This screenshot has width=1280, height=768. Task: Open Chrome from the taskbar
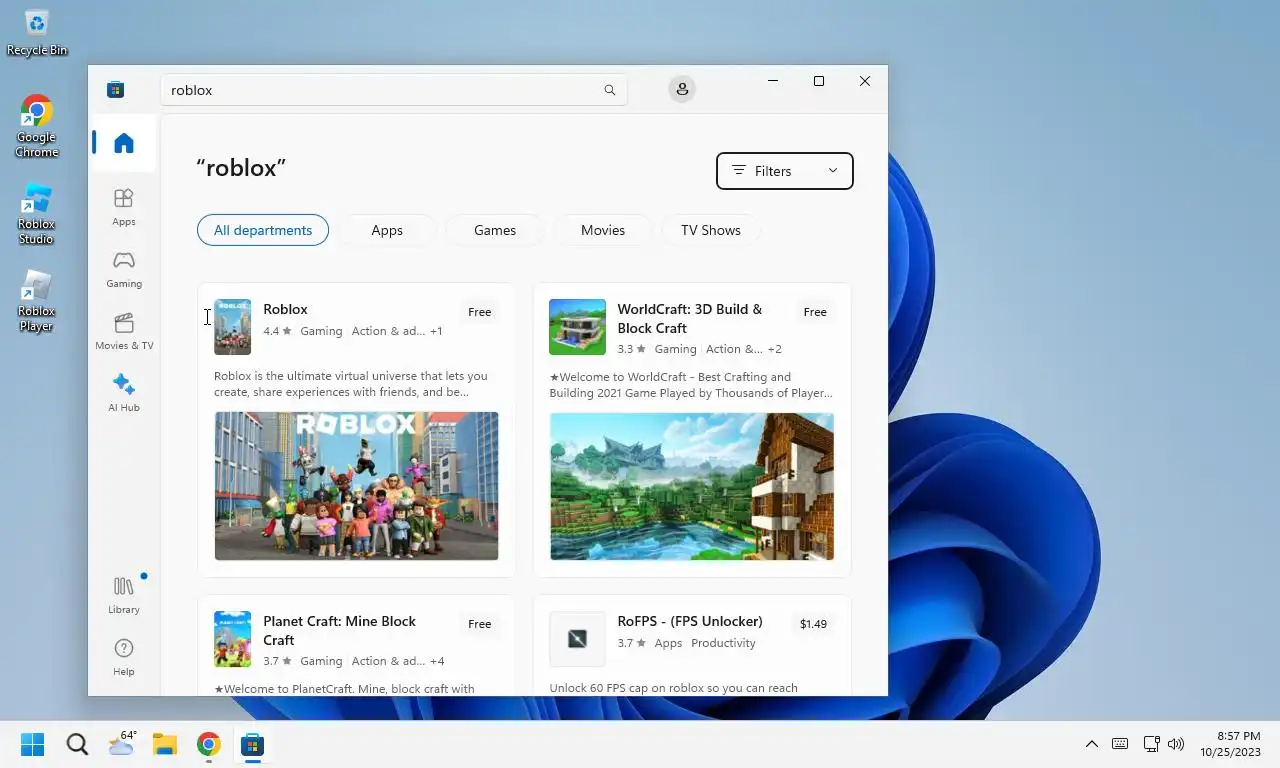point(208,744)
